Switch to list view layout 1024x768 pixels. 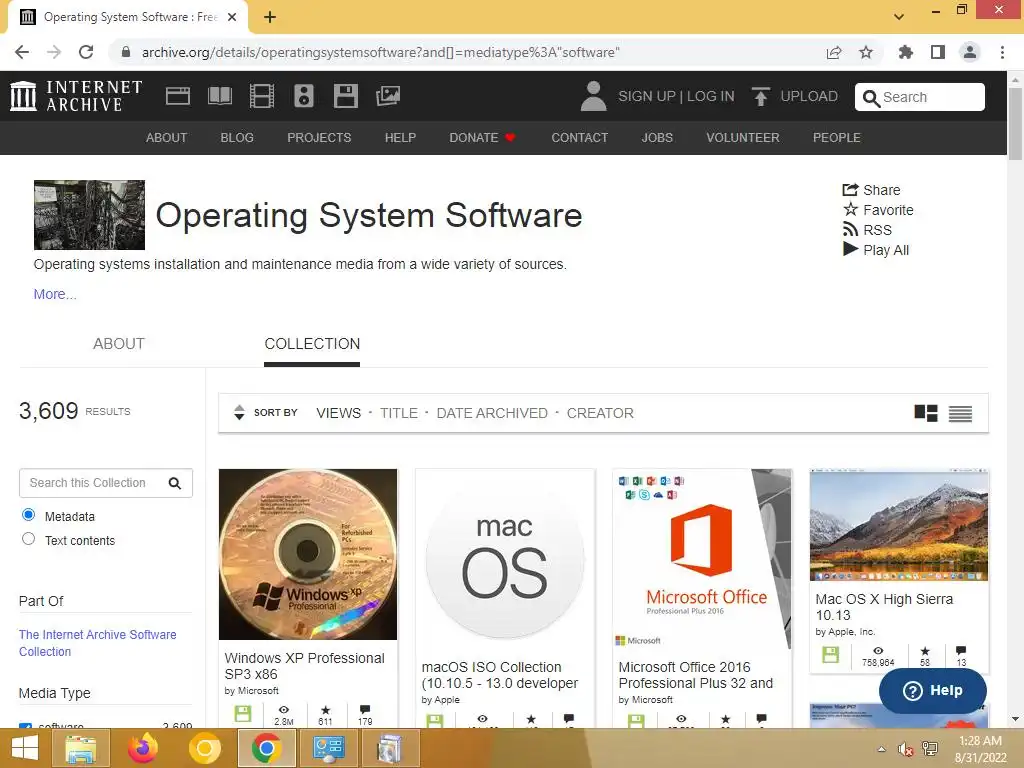pyautogui.click(x=960, y=413)
